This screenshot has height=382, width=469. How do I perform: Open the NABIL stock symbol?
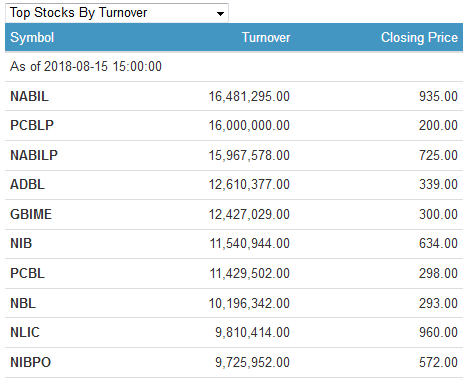[29, 96]
